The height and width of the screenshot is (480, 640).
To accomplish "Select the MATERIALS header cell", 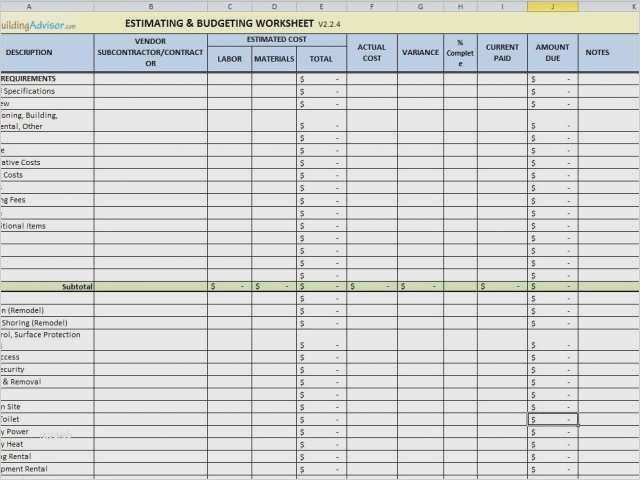I will pyautogui.click(x=274, y=59).
